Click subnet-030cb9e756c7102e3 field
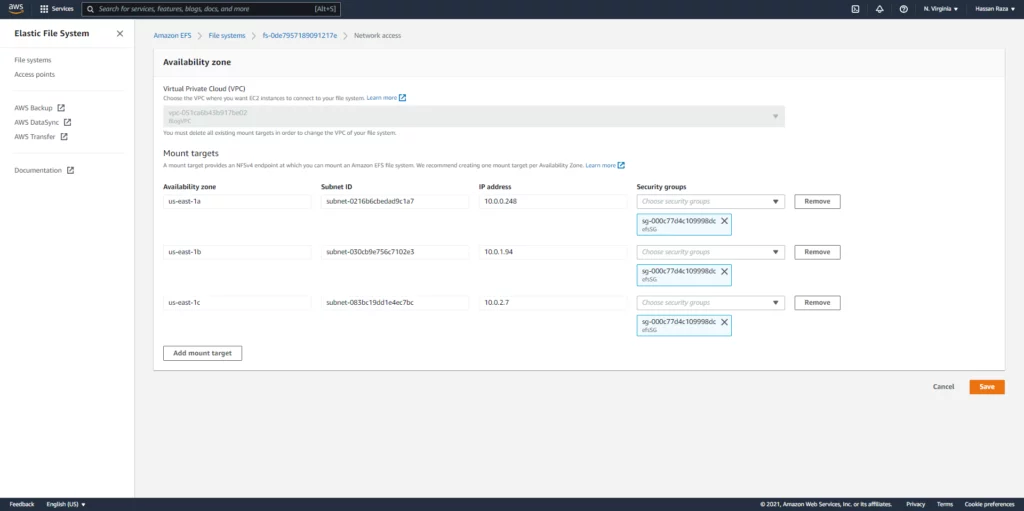 (x=395, y=252)
